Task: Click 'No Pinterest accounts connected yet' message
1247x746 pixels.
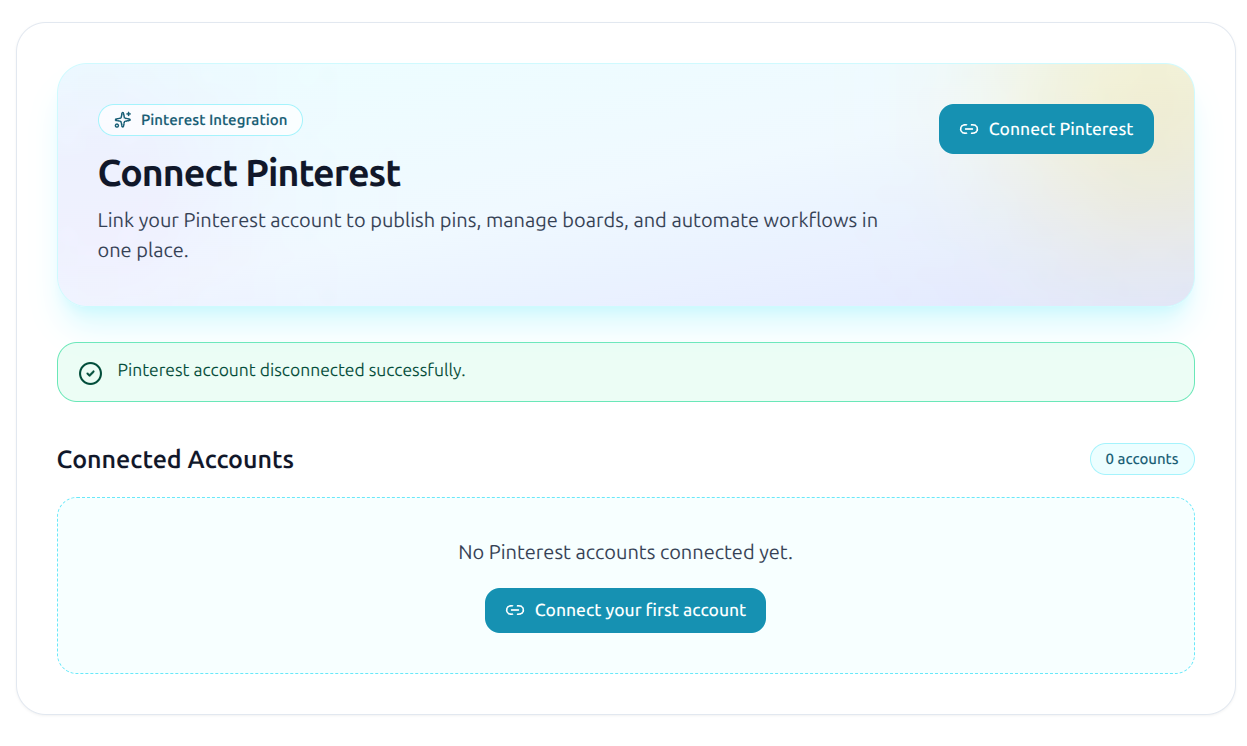Action: [624, 551]
